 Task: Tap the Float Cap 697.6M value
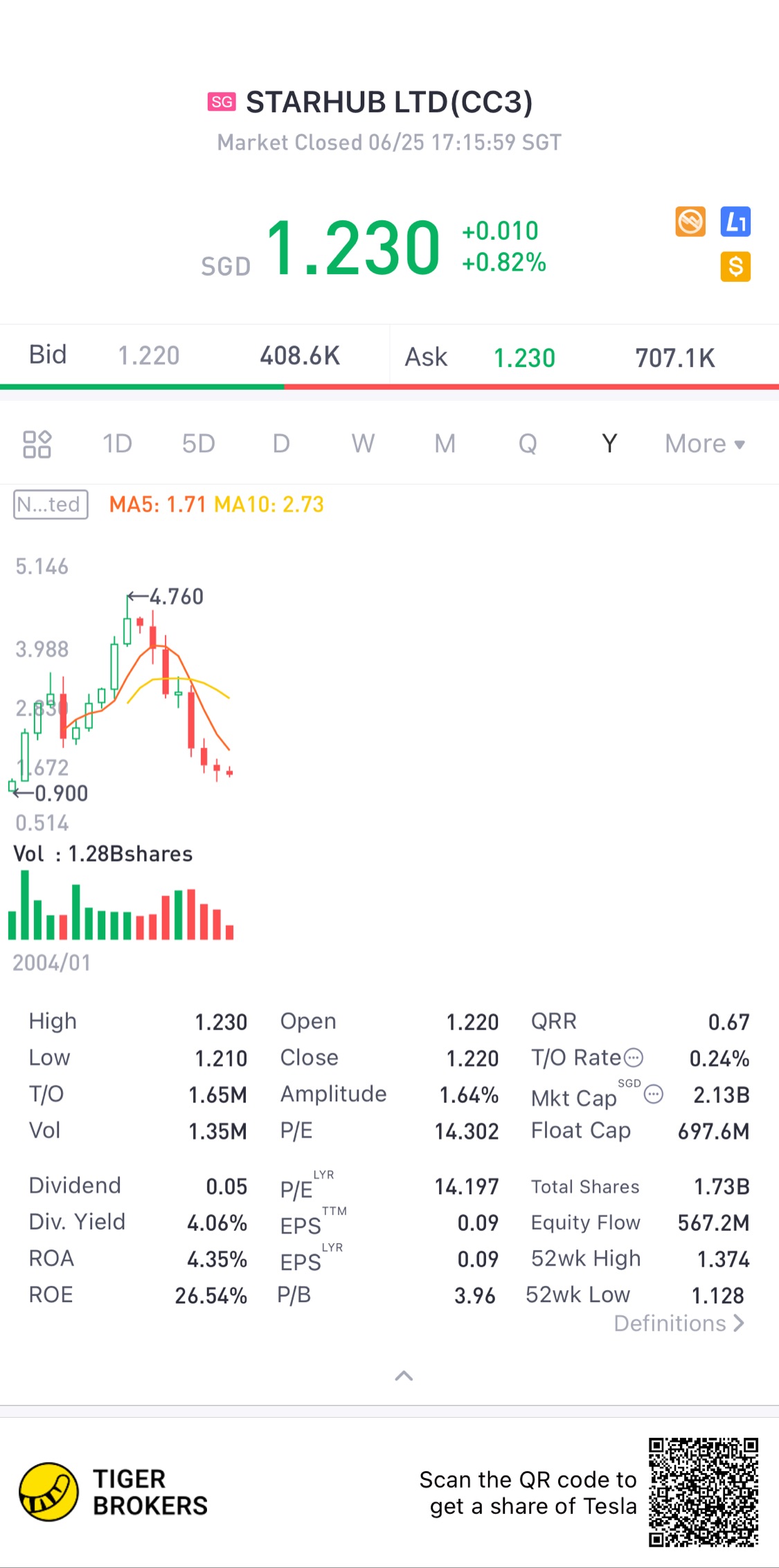714,1131
